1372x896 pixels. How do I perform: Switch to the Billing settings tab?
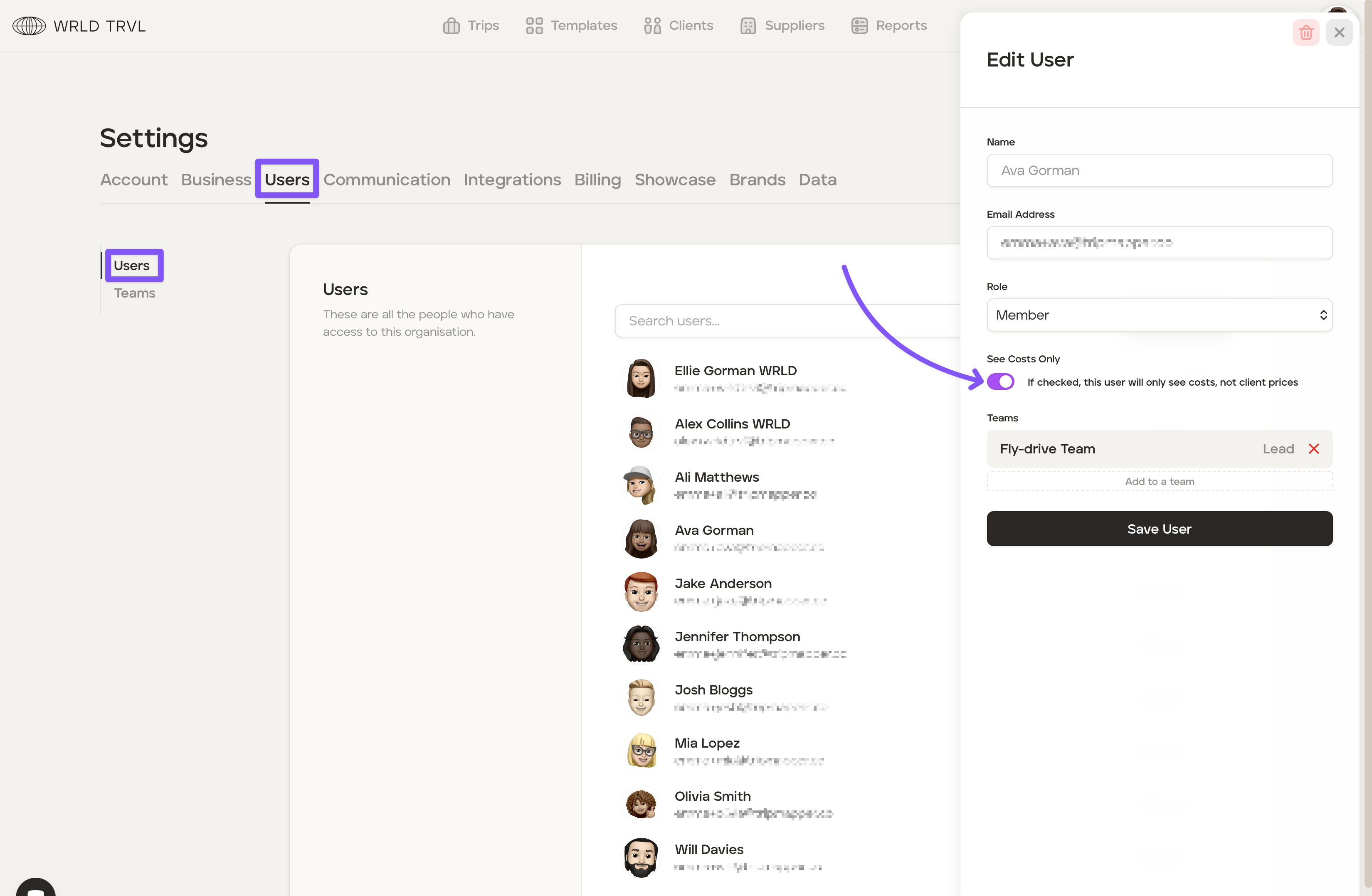point(597,180)
